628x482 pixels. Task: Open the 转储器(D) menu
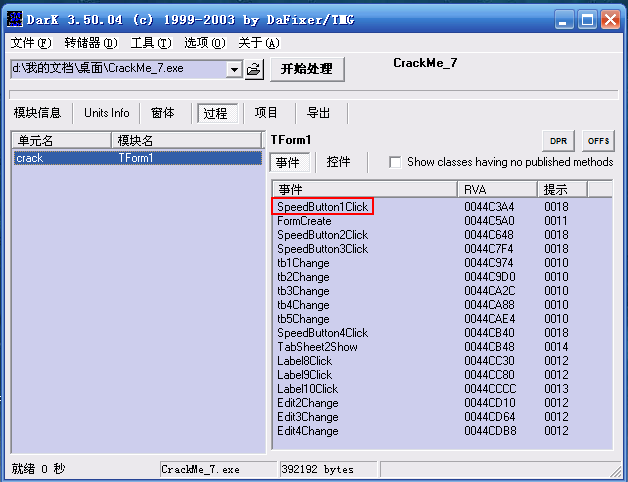point(91,43)
